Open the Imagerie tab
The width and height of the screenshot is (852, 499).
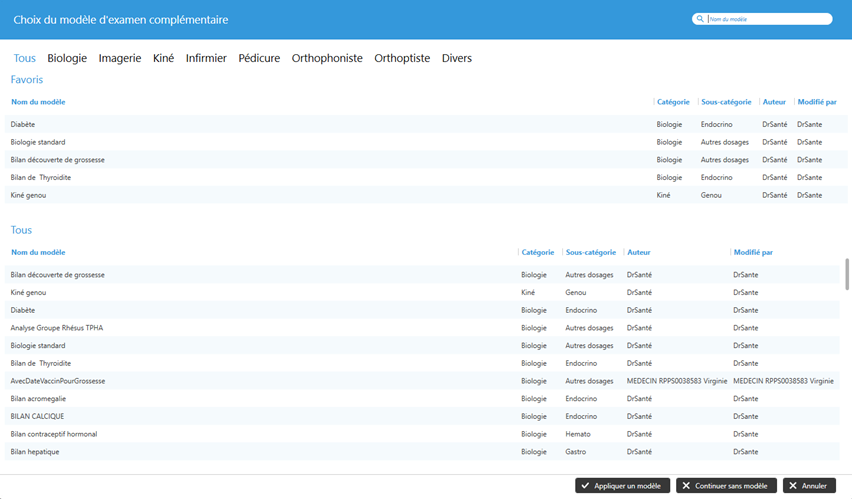click(120, 58)
